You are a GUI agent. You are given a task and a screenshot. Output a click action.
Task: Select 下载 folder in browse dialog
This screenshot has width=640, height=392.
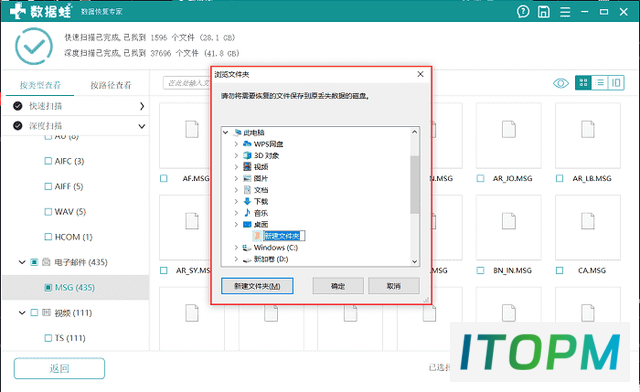pos(261,201)
